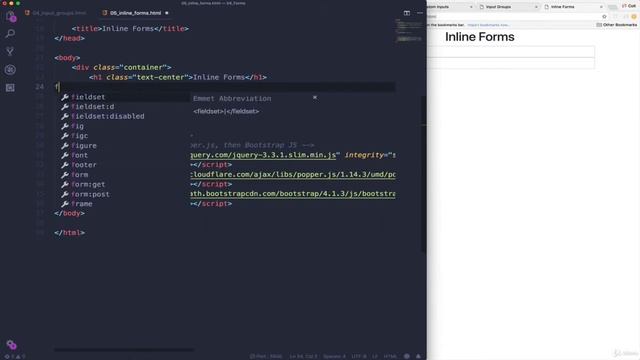The width and height of the screenshot is (640, 360).
Task: Open the Other Bookmarks folder
Action: (x=616, y=25)
